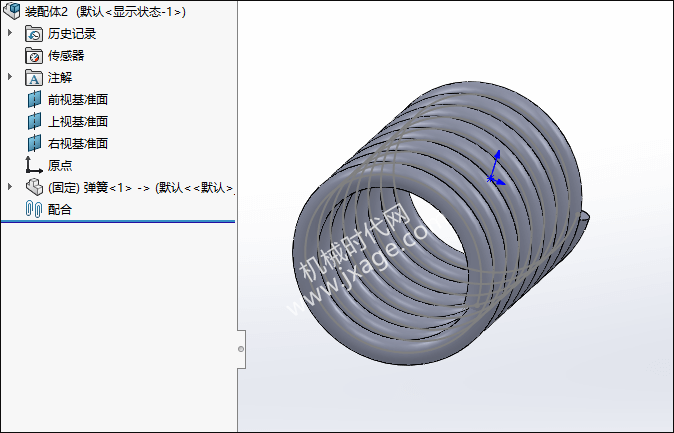Viewport: 674px width, 433px height.
Task: Click the 配合 mates paperclip icon
Action: (34, 209)
